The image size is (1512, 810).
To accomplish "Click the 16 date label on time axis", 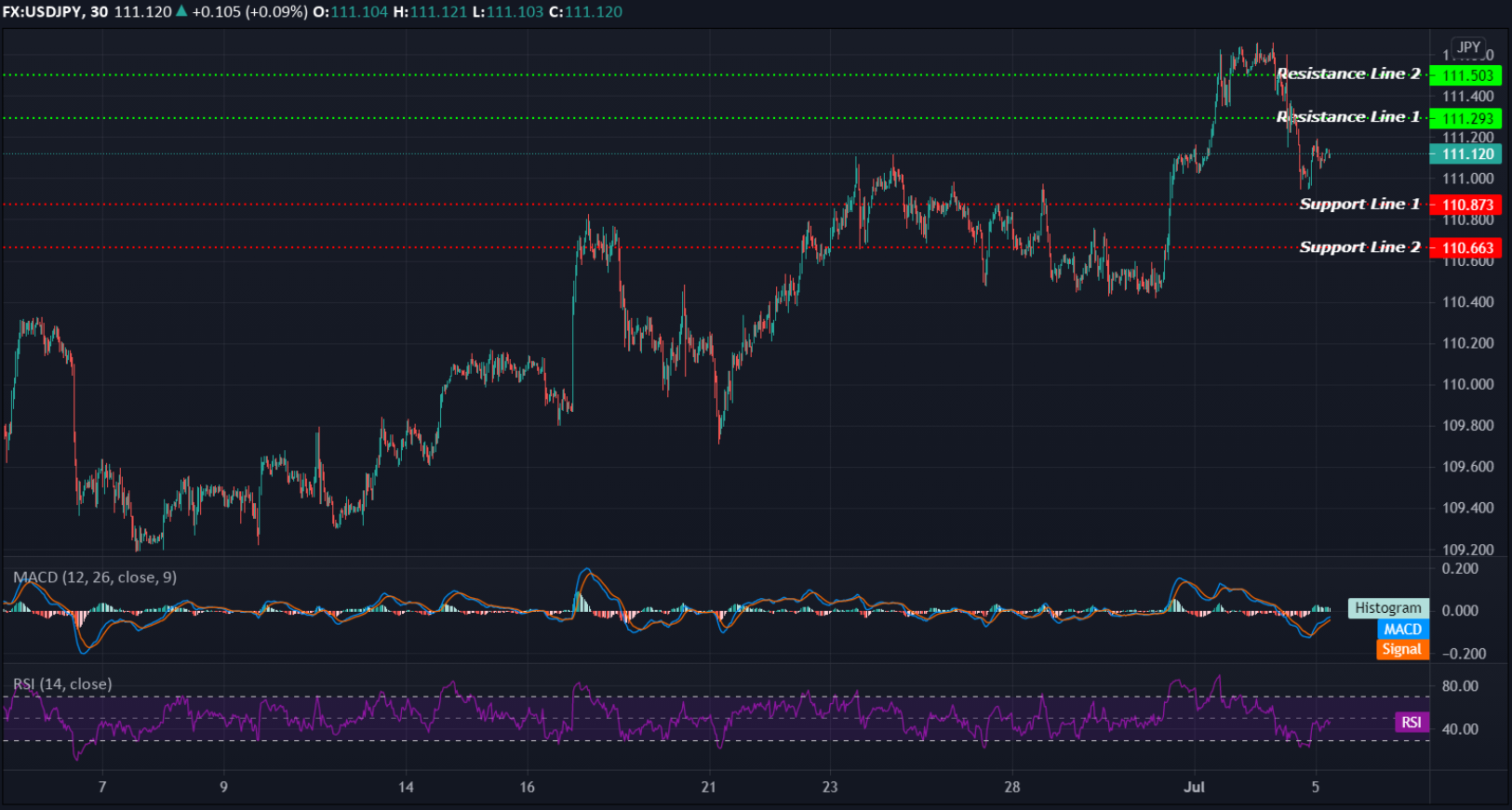I will click(528, 787).
